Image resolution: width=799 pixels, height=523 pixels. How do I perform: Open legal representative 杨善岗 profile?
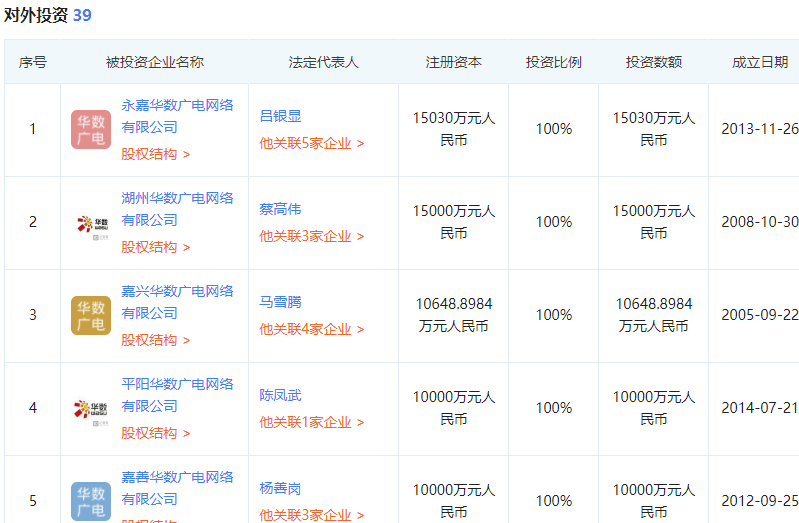click(280, 488)
